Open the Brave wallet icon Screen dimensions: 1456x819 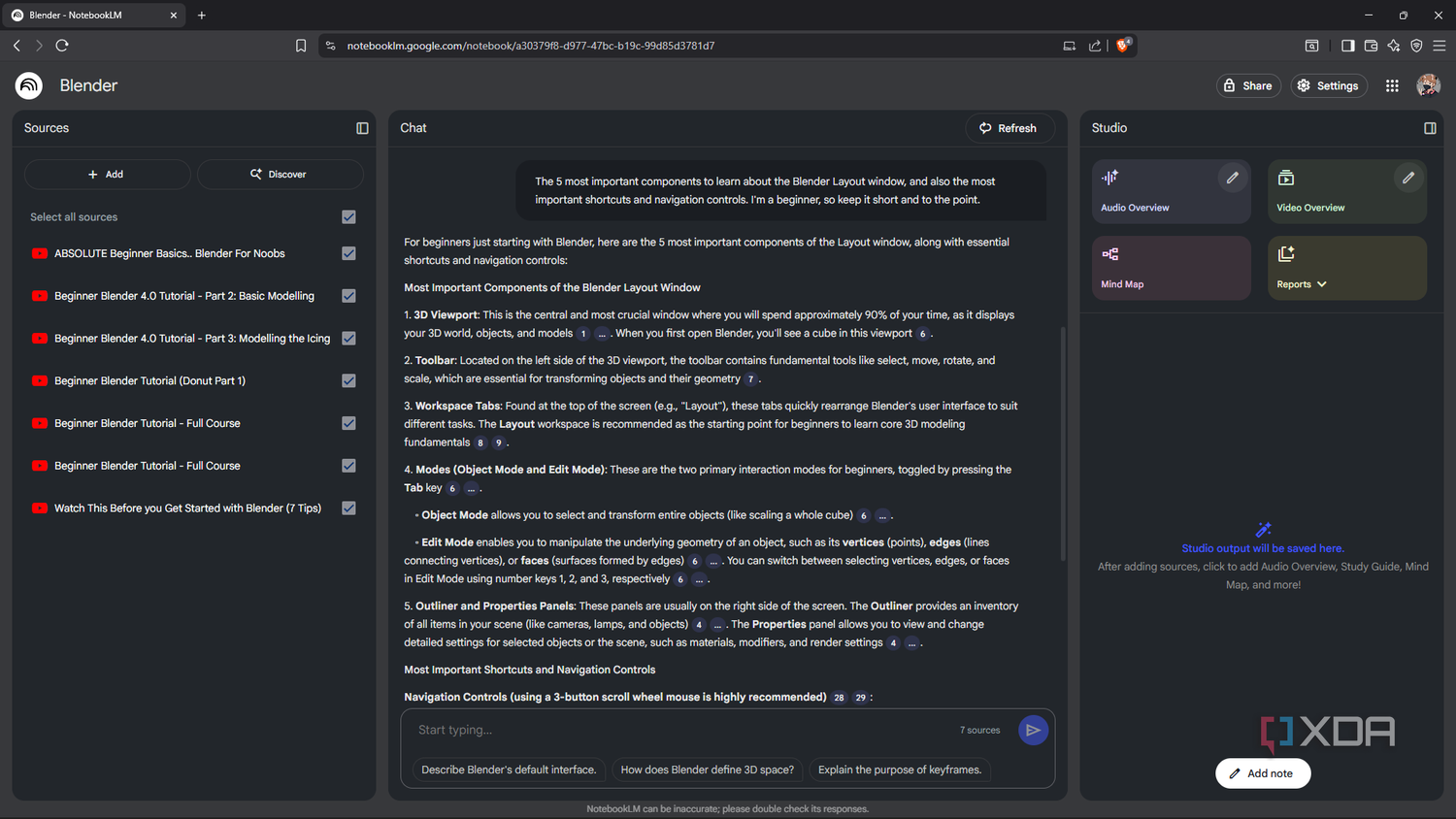click(x=1371, y=46)
